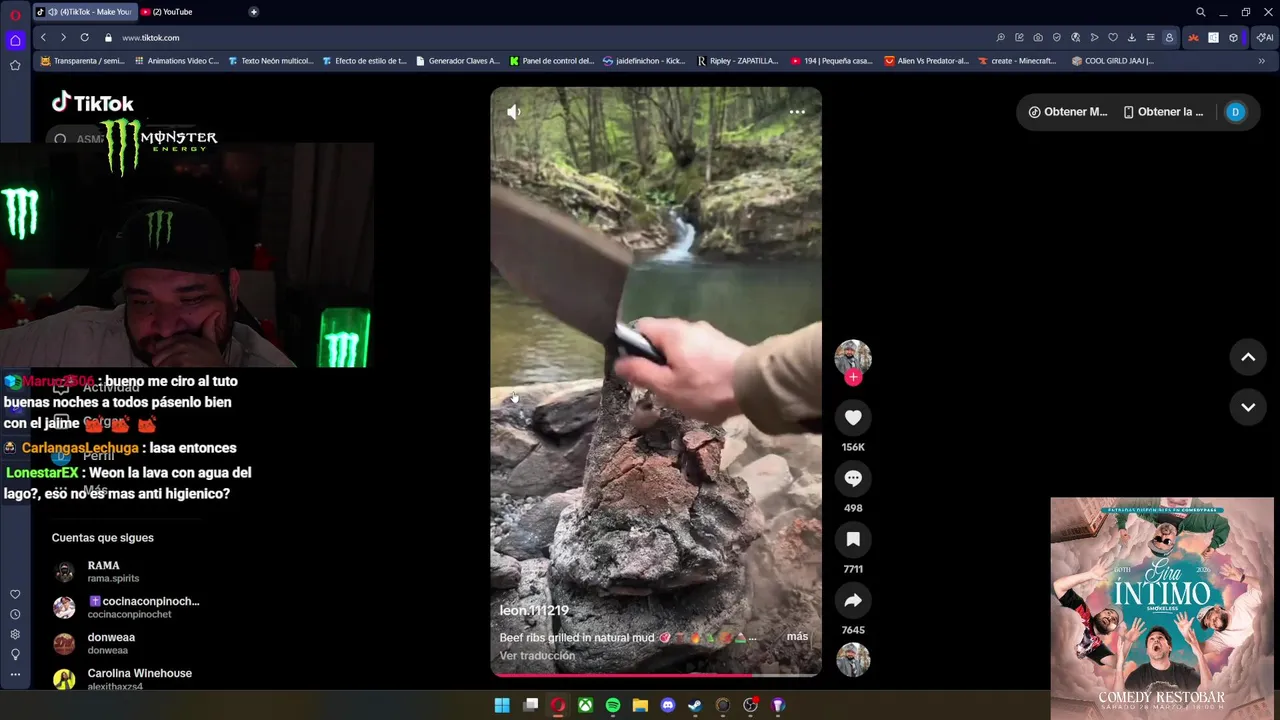Open 'create - Minecraft...' bookmark
Viewport: 1280px width, 720px height.
[1017, 61]
